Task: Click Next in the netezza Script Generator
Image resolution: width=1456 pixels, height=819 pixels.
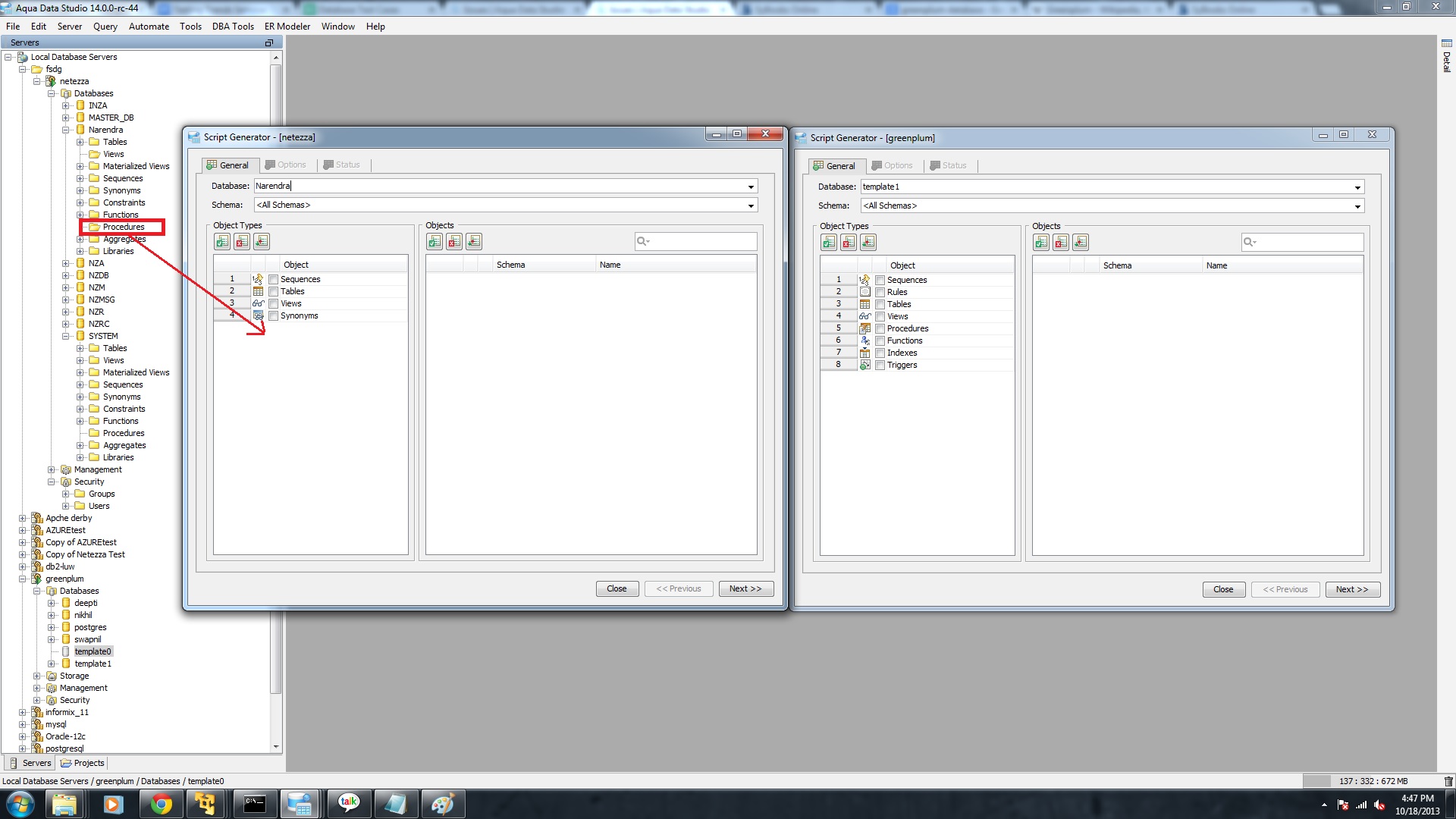Action: pos(745,588)
